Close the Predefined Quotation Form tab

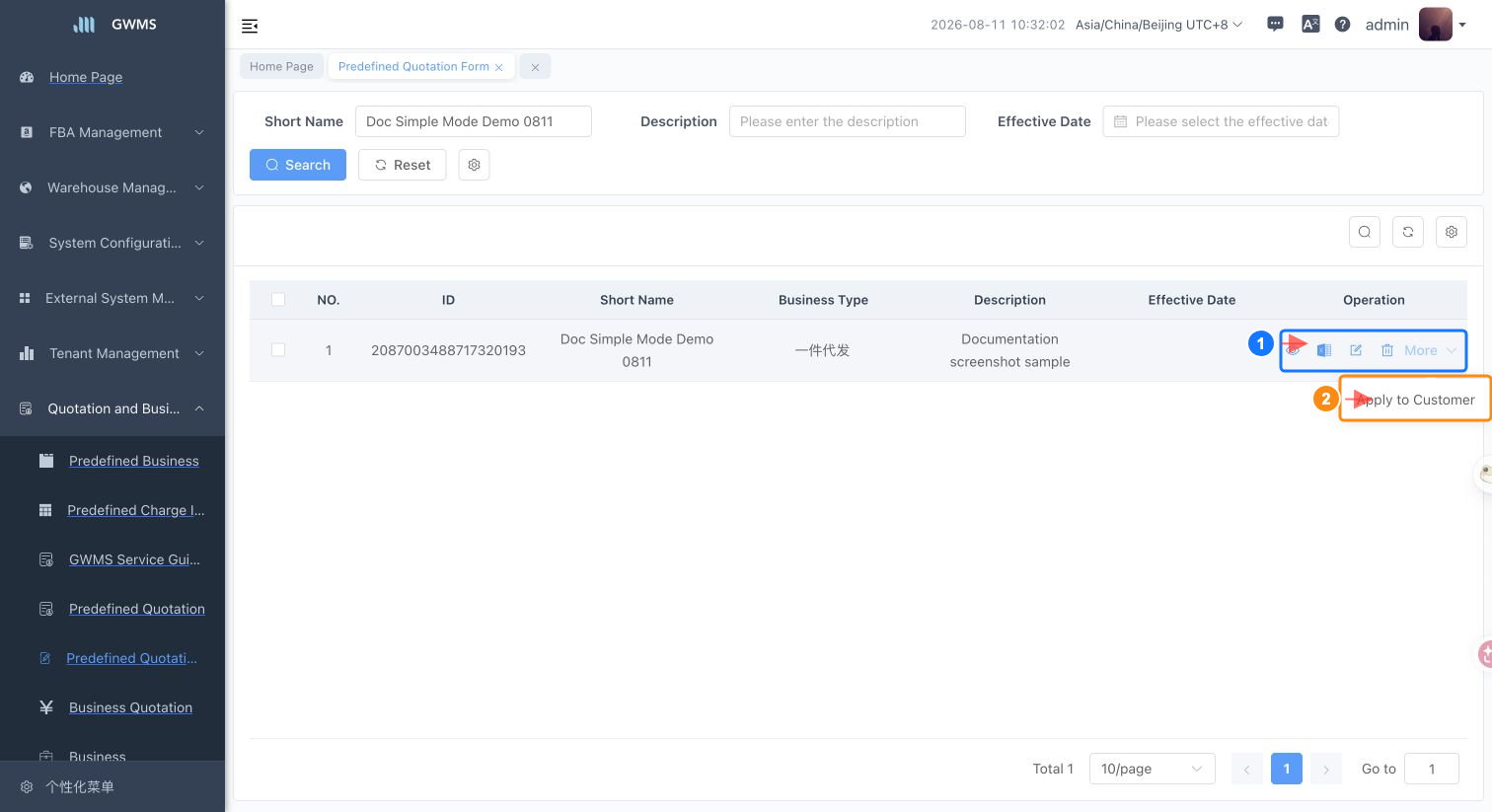coord(499,67)
